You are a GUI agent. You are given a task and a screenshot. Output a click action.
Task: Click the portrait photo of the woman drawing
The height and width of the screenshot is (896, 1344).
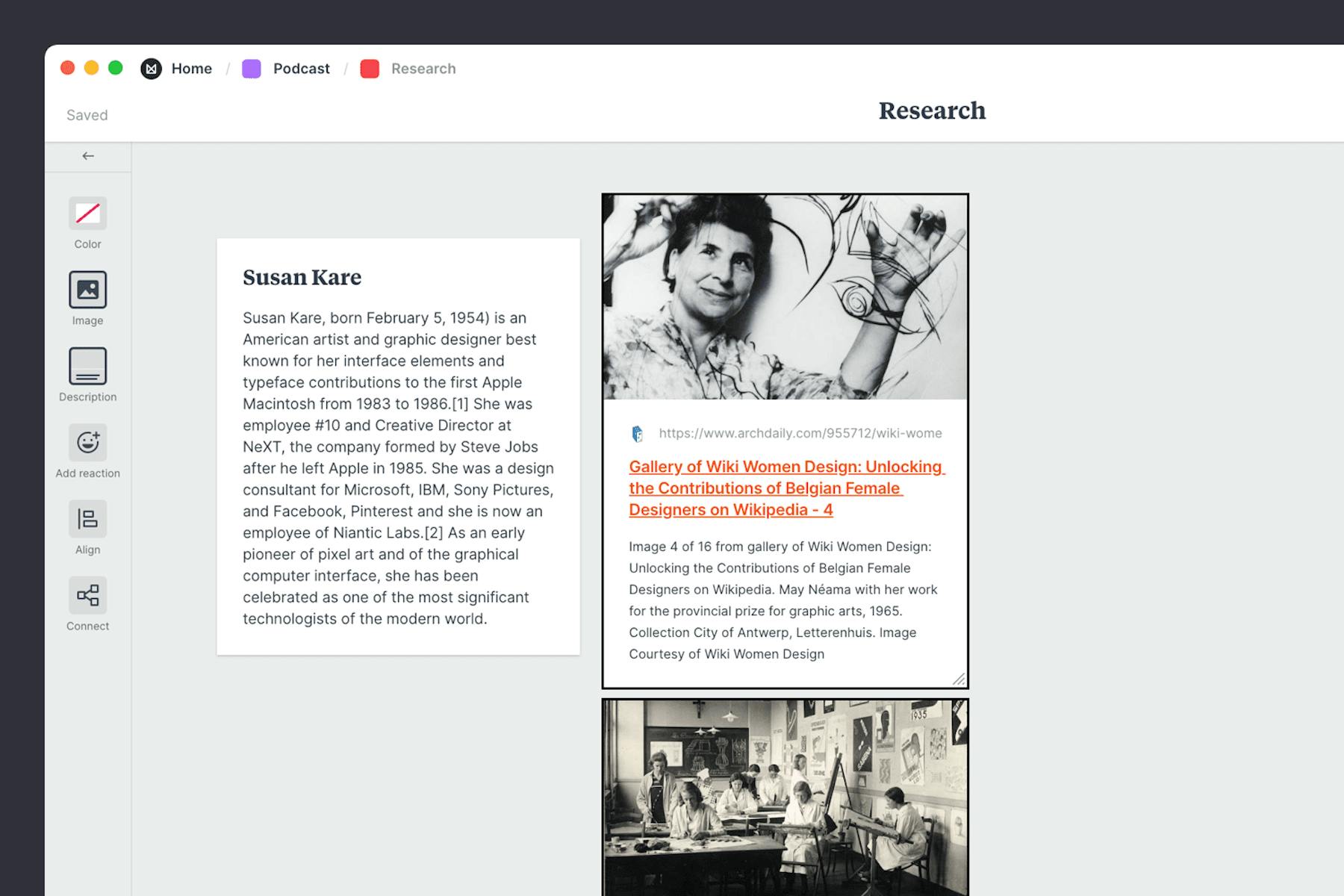(x=785, y=297)
